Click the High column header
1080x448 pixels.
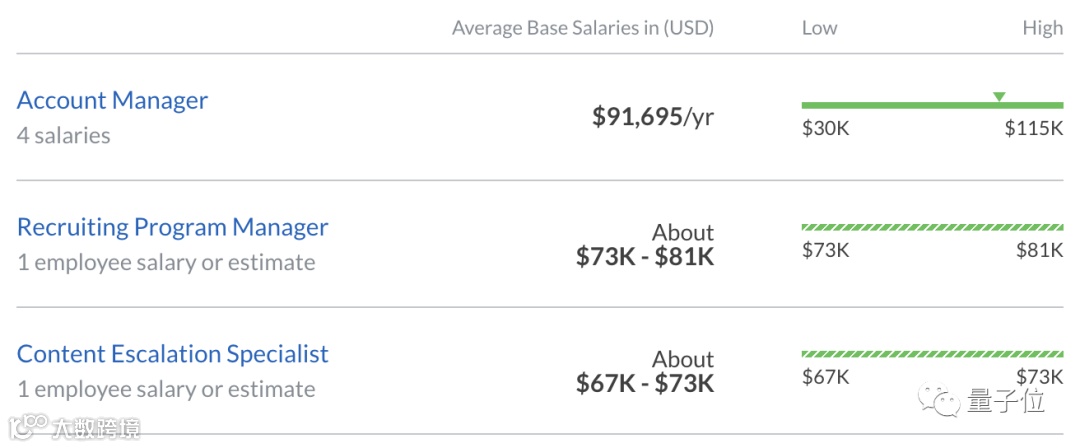pyautogui.click(x=1042, y=28)
